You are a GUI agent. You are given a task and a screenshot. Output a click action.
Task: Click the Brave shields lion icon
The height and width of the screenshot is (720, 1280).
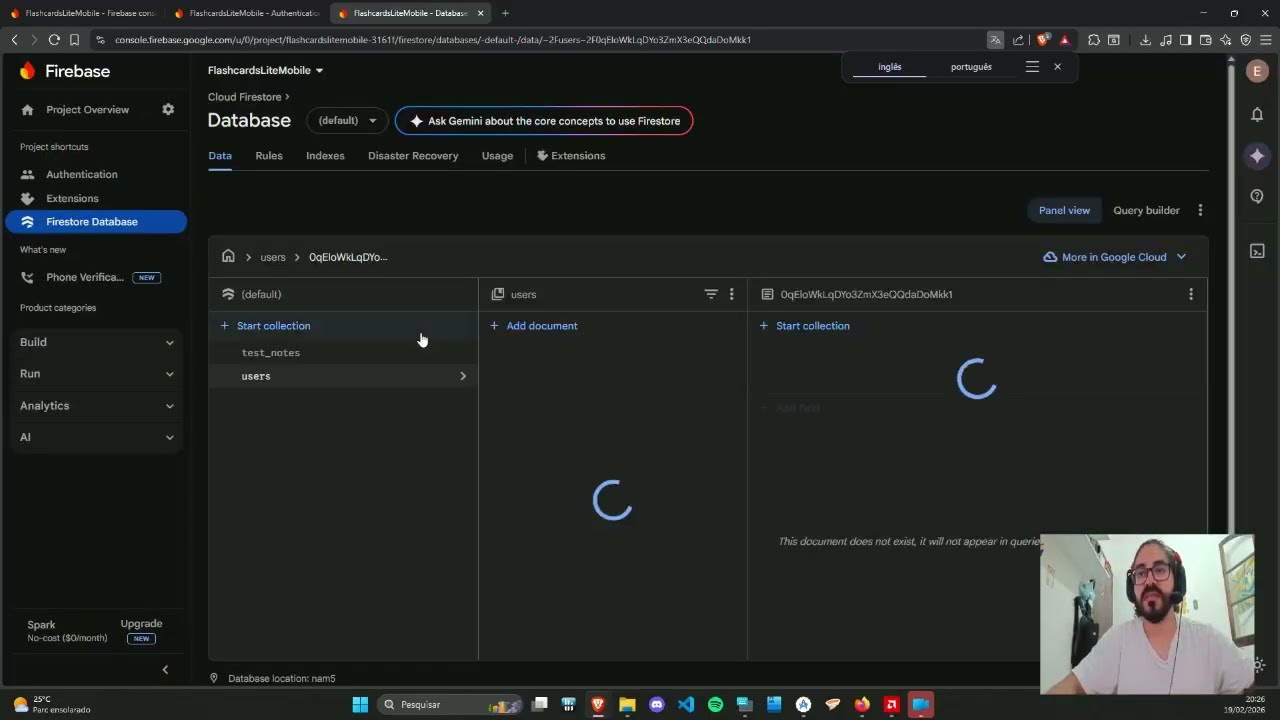(x=1042, y=40)
